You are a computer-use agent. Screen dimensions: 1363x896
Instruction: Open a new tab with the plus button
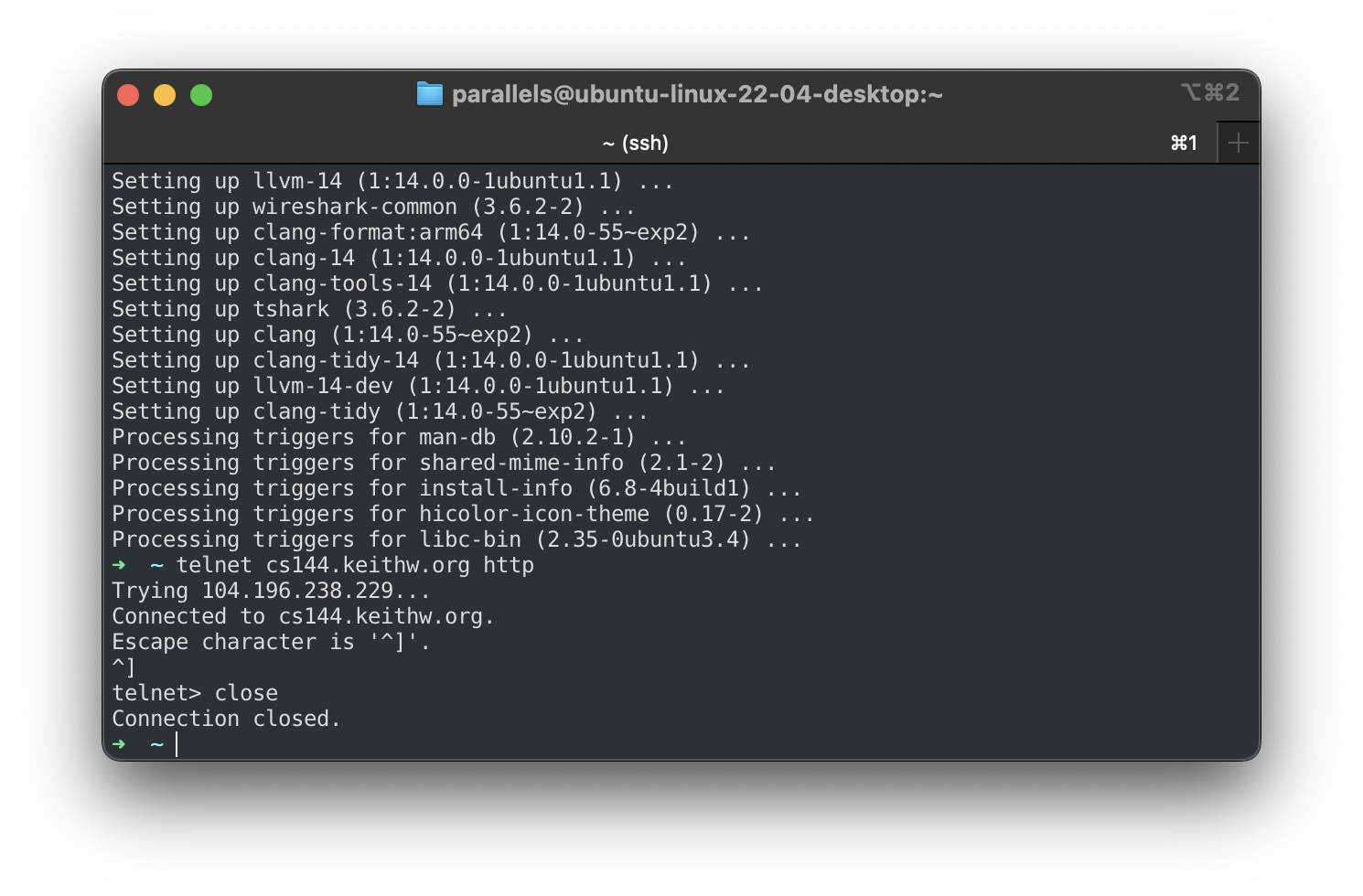(x=1239, y=142)
